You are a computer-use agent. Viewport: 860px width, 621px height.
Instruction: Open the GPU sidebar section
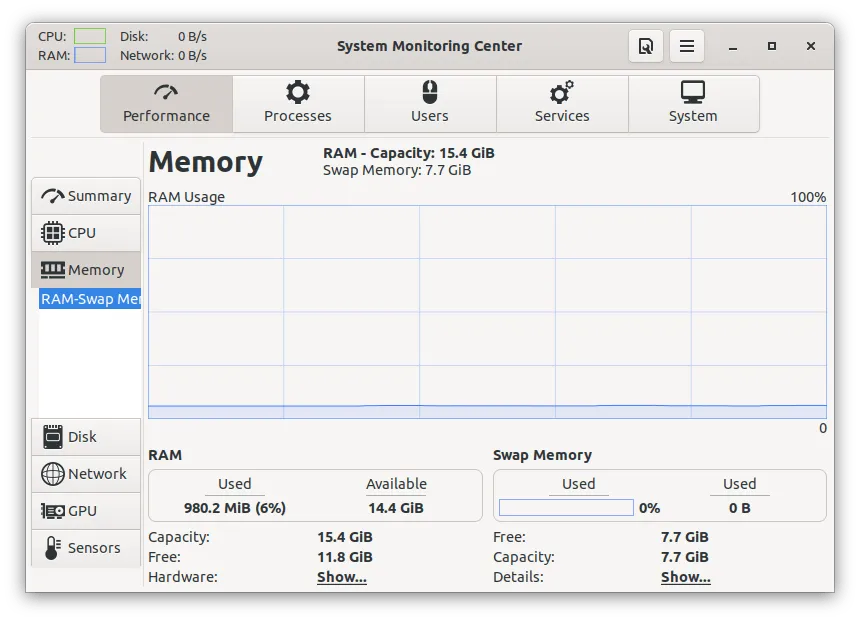point(87,511)
